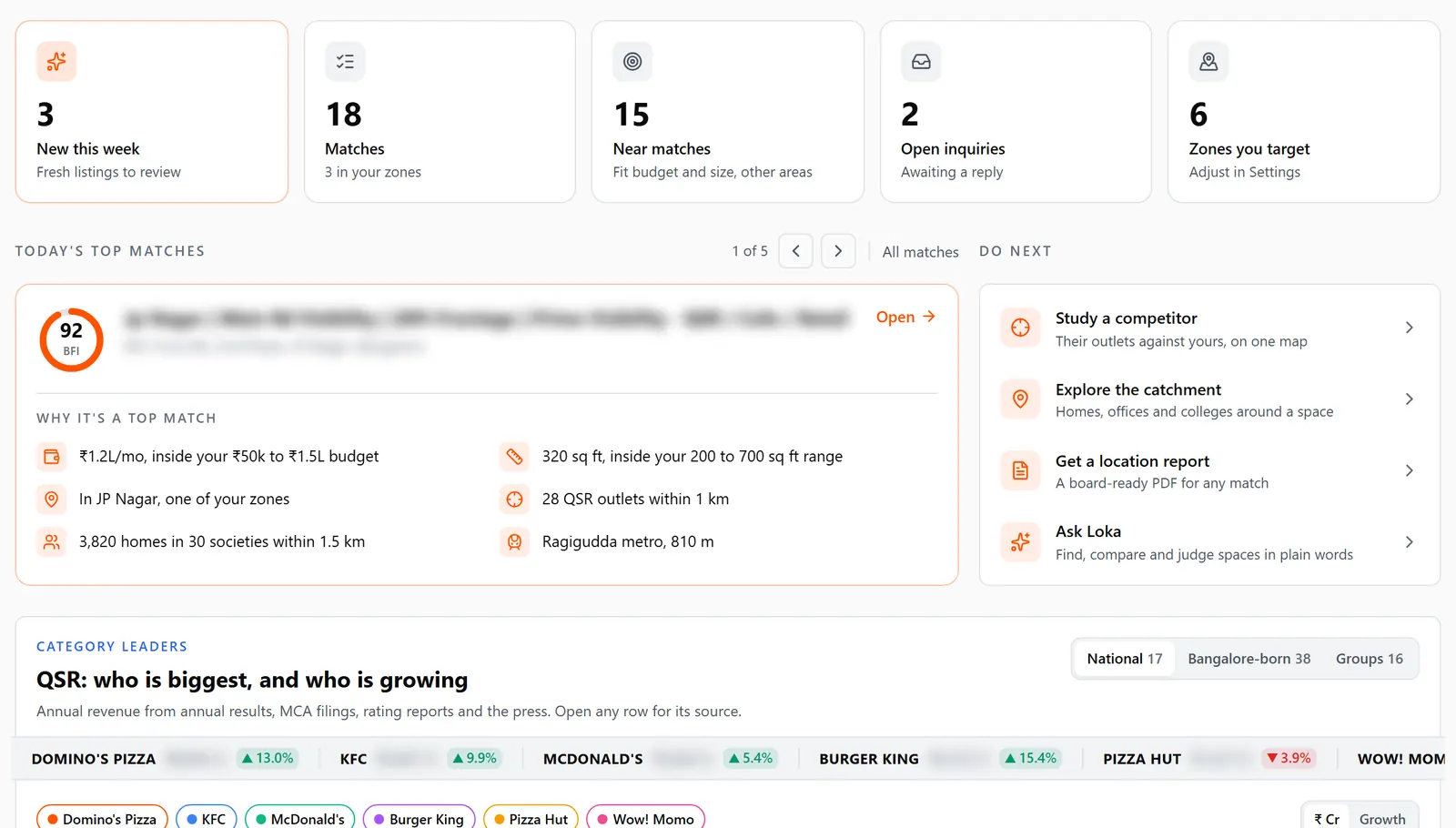Image resolution: width=1456 pixels, height=828 pixels.
Task: Expand Ask Loka chevron
Action: point(1409,542)
